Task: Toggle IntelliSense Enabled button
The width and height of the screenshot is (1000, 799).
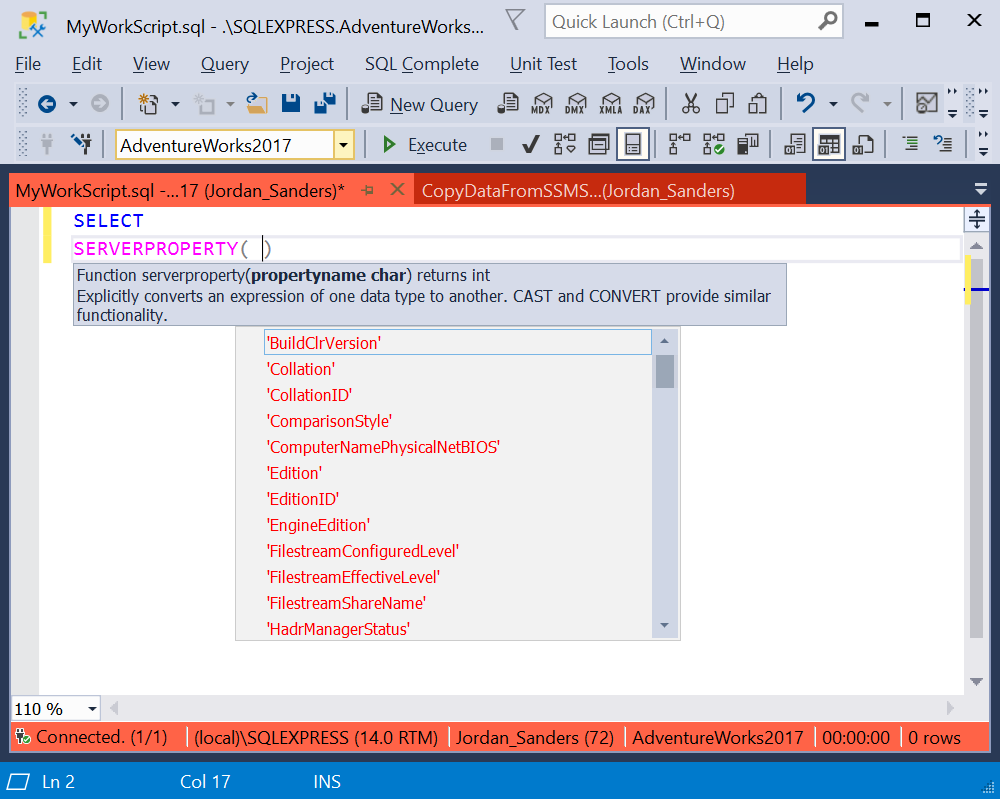Action: (x=633, y=145)
